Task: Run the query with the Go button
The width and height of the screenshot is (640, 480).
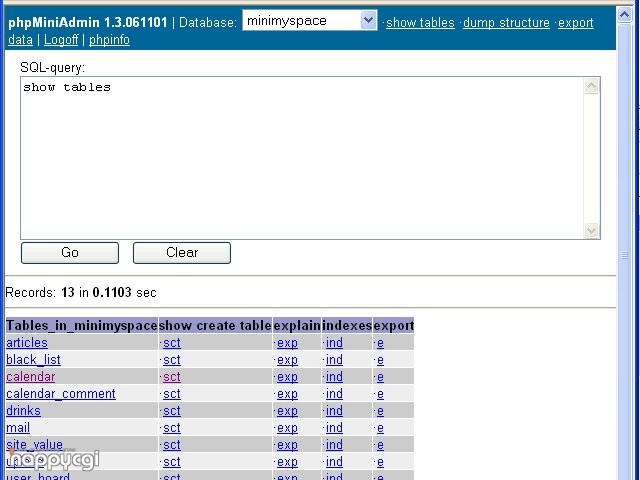Action: click(70, 253)
